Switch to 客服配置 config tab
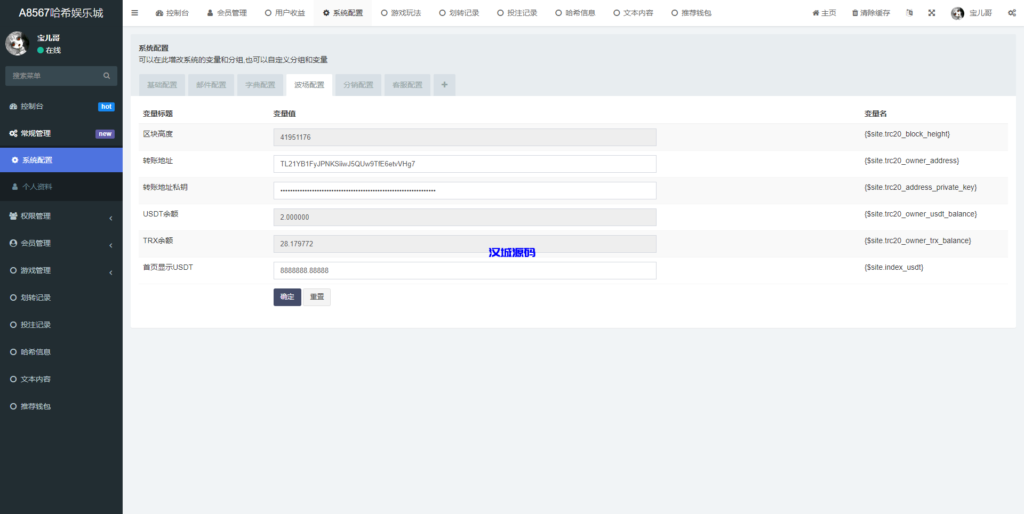 pos(407,85)
